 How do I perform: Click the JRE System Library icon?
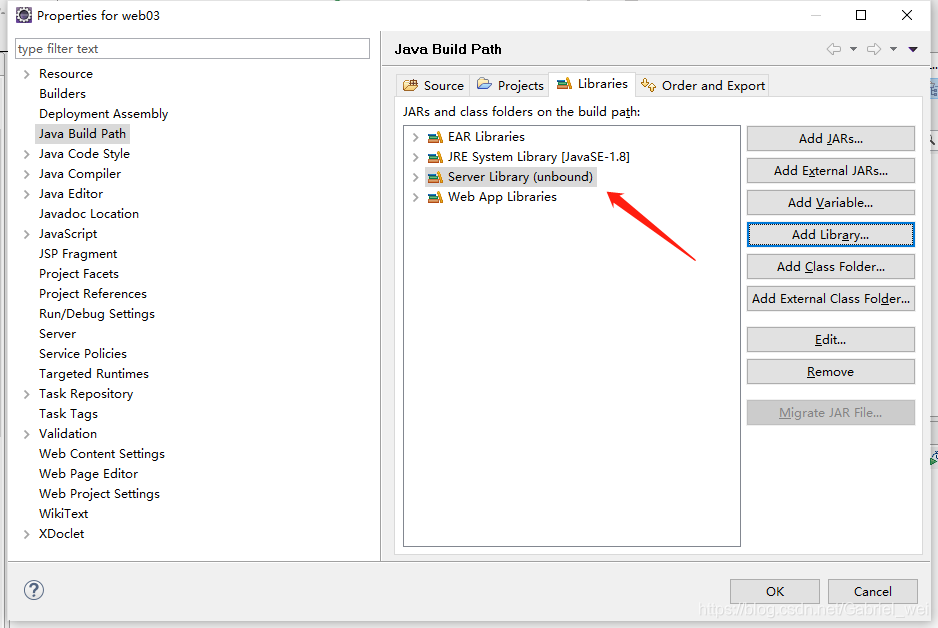(x=435, y=157)
